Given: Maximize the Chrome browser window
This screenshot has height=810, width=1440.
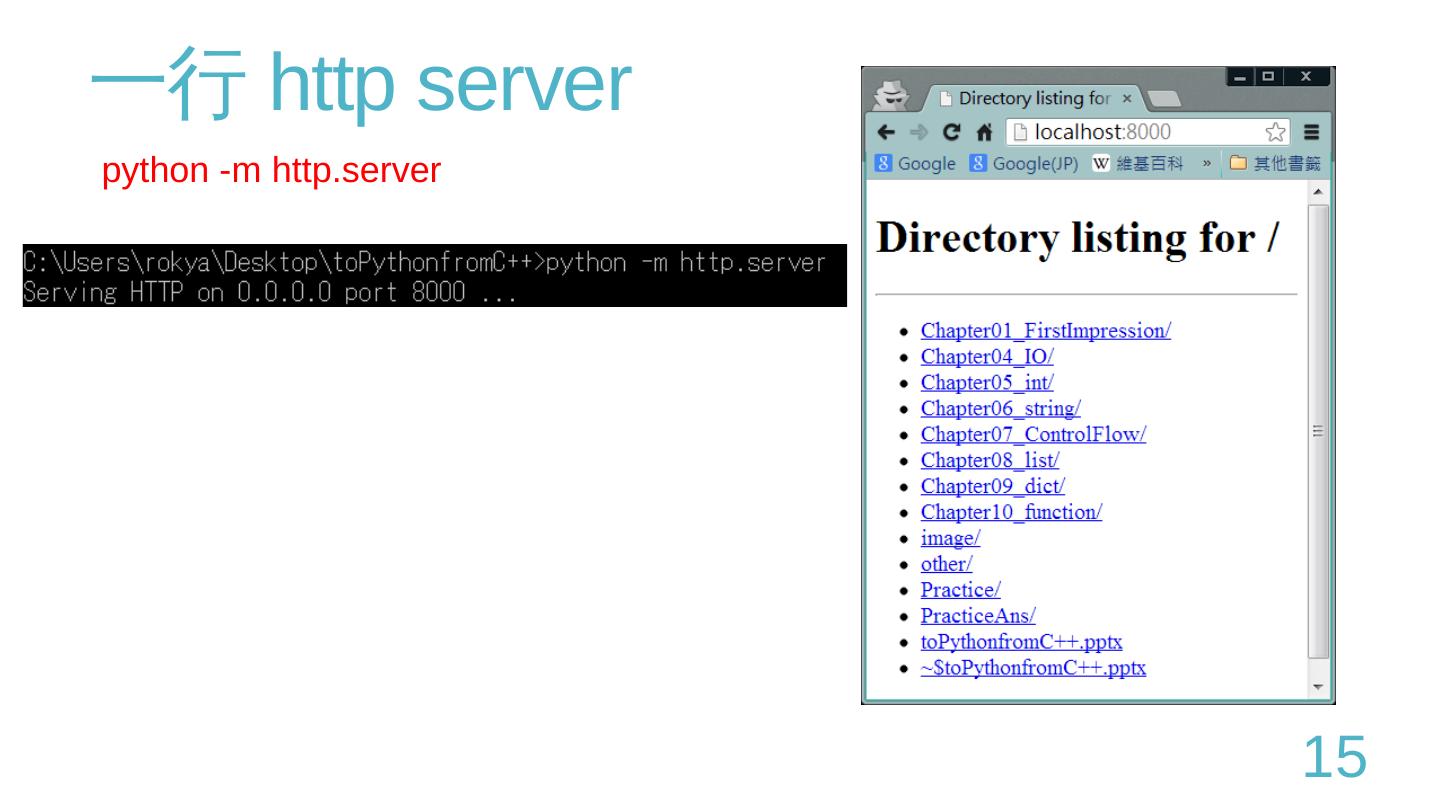Looking at the screenshot, I should coord(1268,77).
